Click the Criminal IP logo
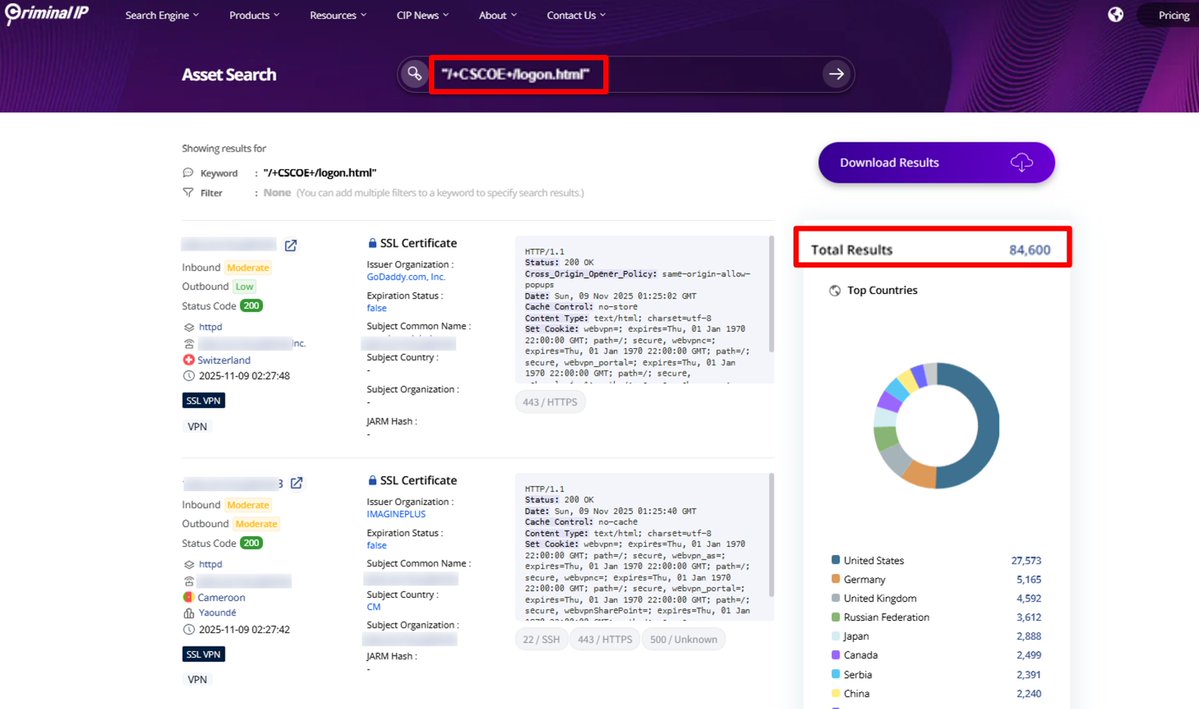This screenshot has width=1199, height=709. (x=47, y=14)
